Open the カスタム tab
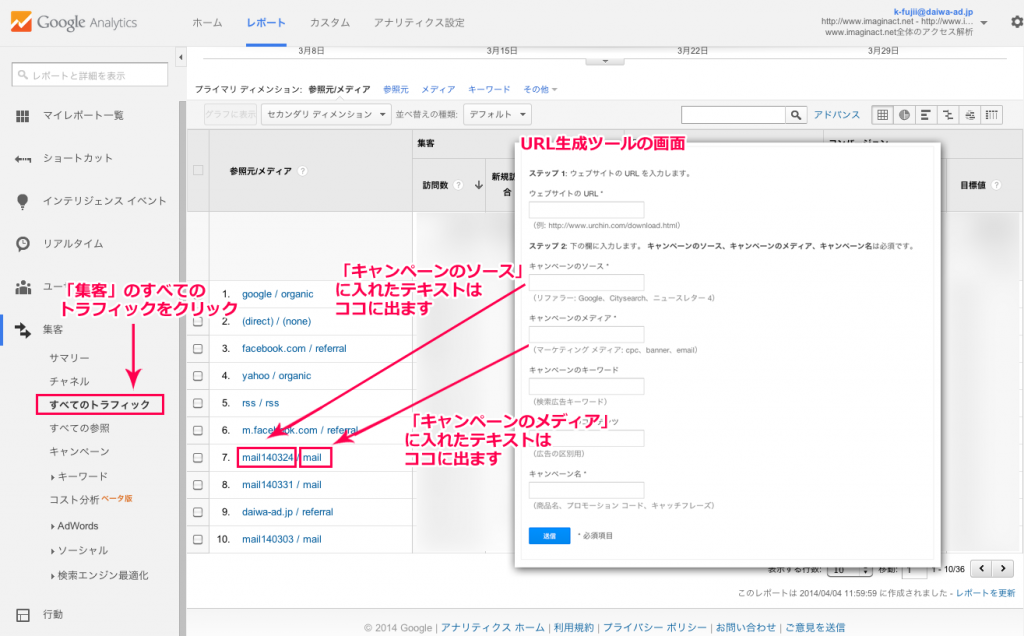Screen dimensions: 1024x636 point(330,23)
